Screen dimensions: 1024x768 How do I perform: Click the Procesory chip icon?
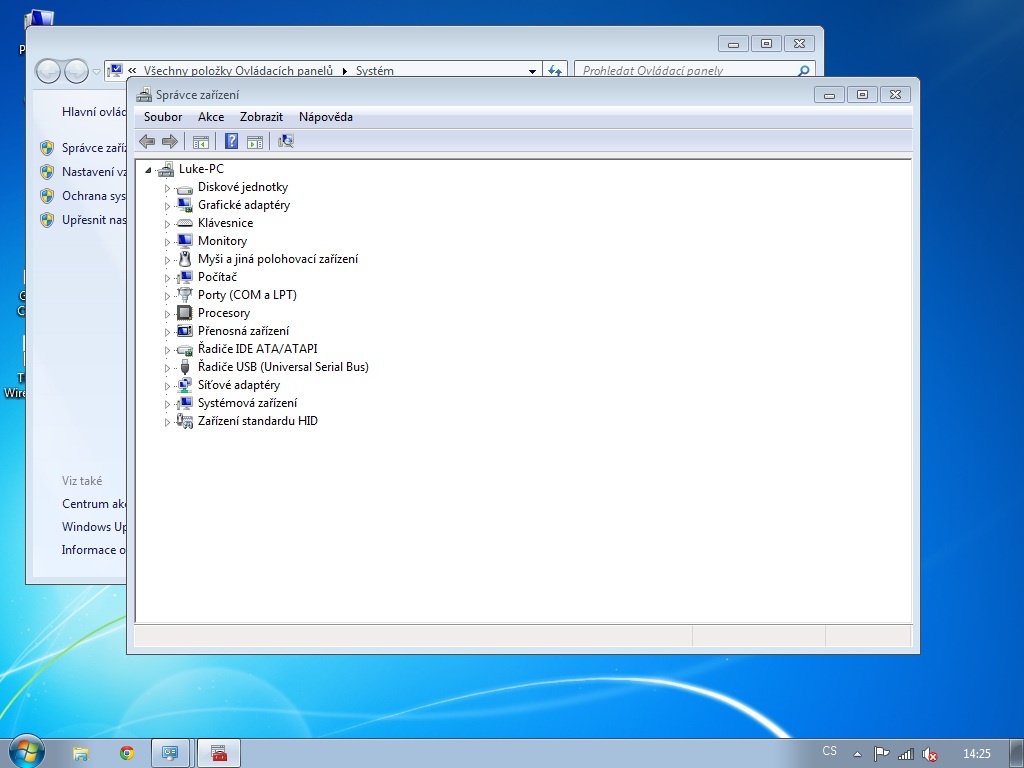click(185, 313)
